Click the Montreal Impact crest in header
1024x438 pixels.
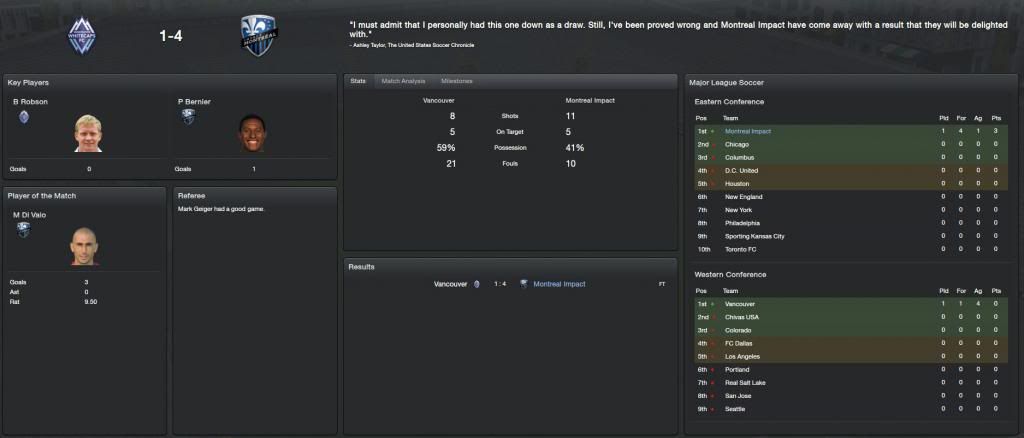[261, 36]
